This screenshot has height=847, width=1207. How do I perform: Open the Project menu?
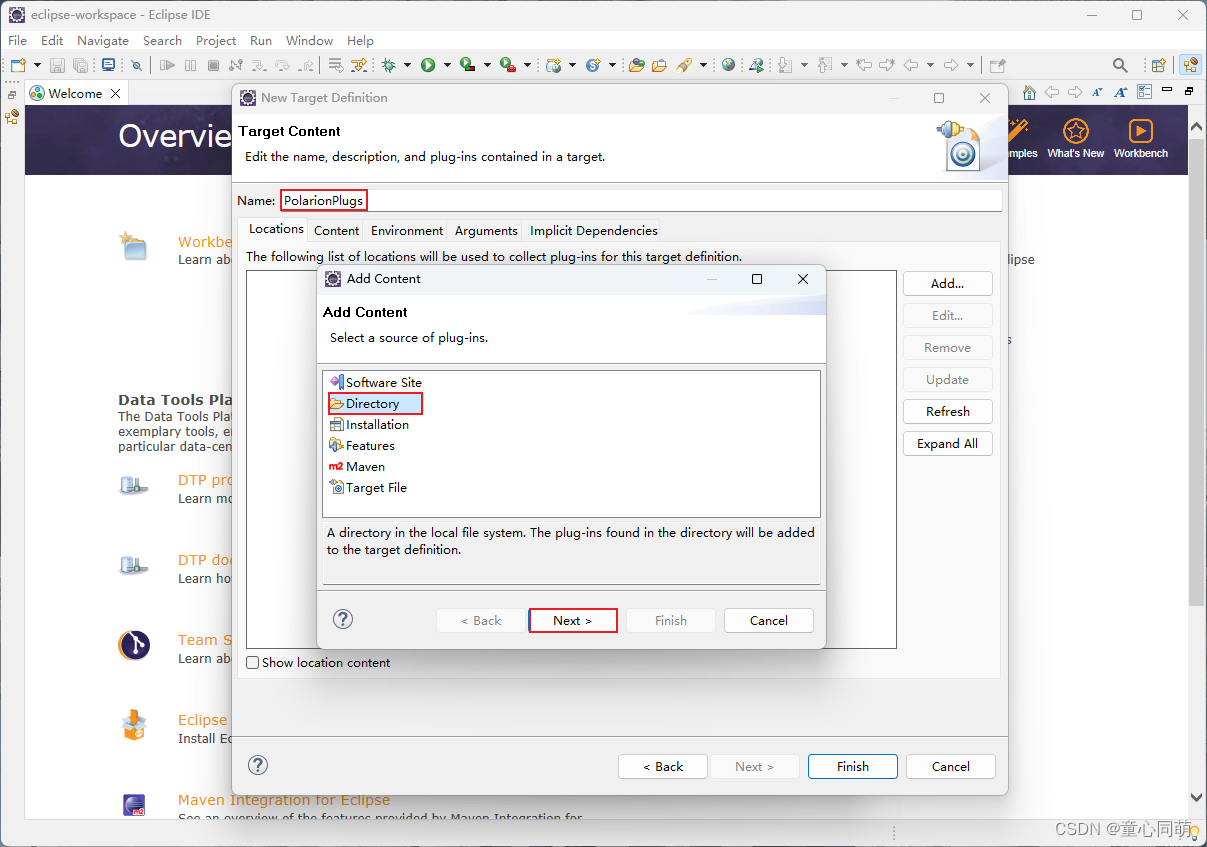click(216, 41)
